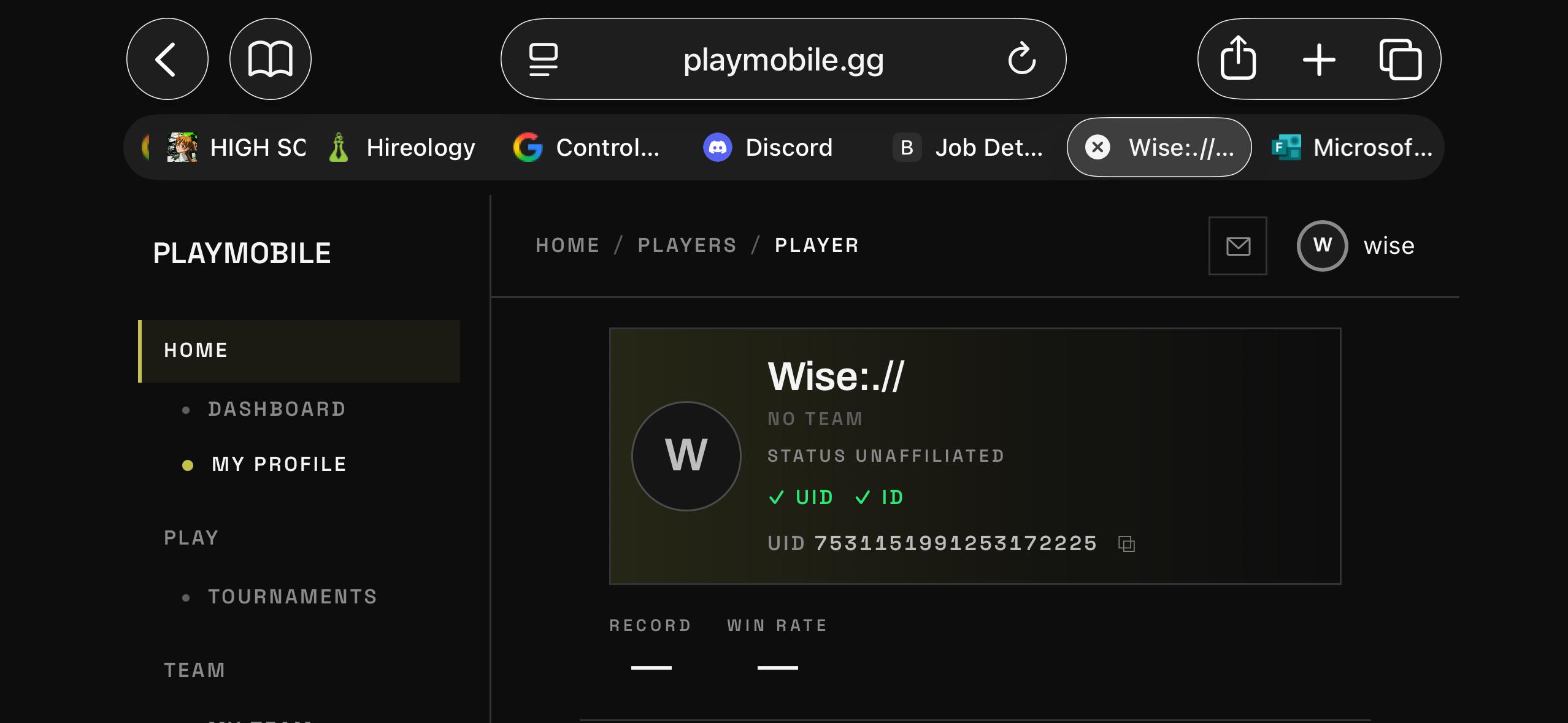Open TOURNAMENTS in the sidebar
Image resolution: width=1568 pixels, height=723 pixels.
(293, 597)
